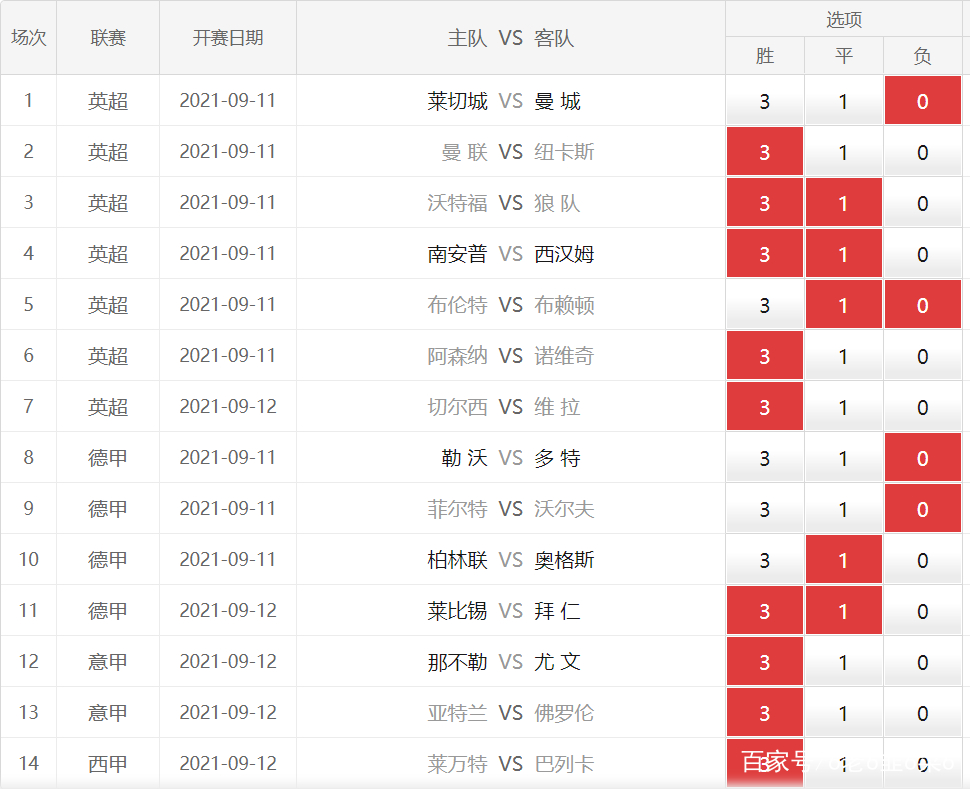This screenshot has width=970, height=789.
Task: Select draw (1) for 菲尔特 VS 沃尔夫
Action: click(843, 509)
